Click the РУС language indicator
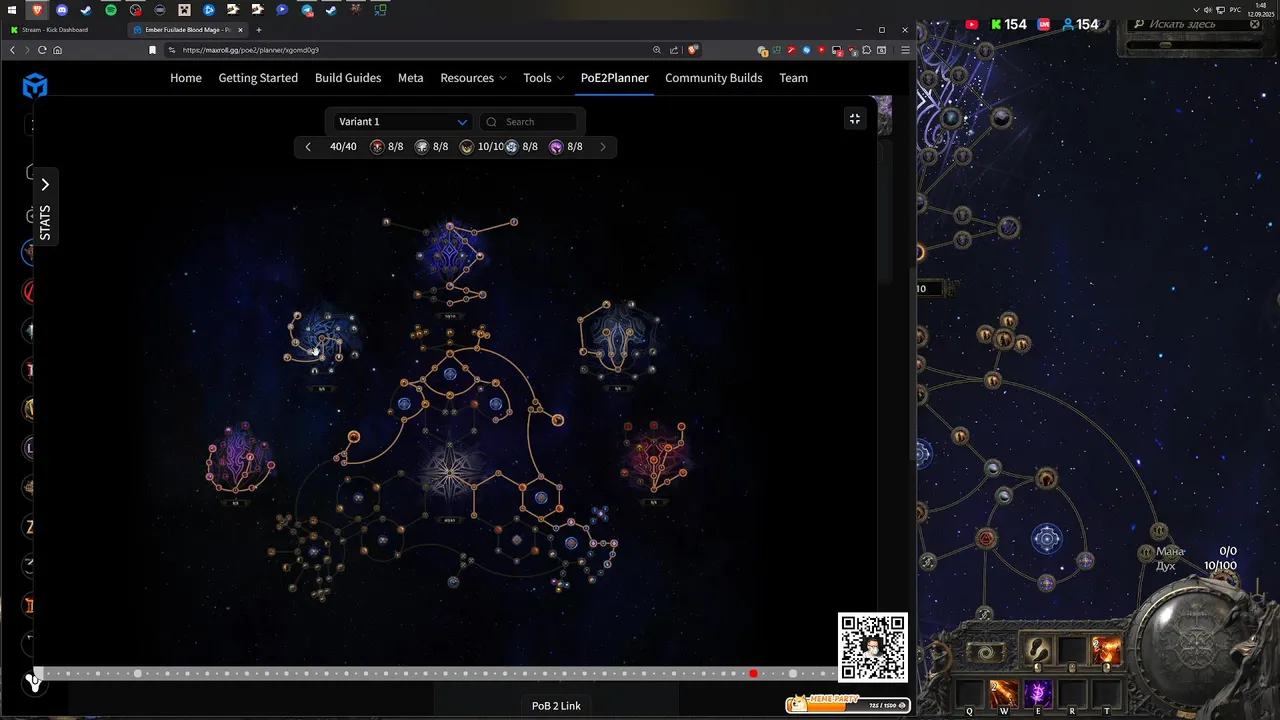Viewport: 1280px width, 720px height. pos(1235,10)
